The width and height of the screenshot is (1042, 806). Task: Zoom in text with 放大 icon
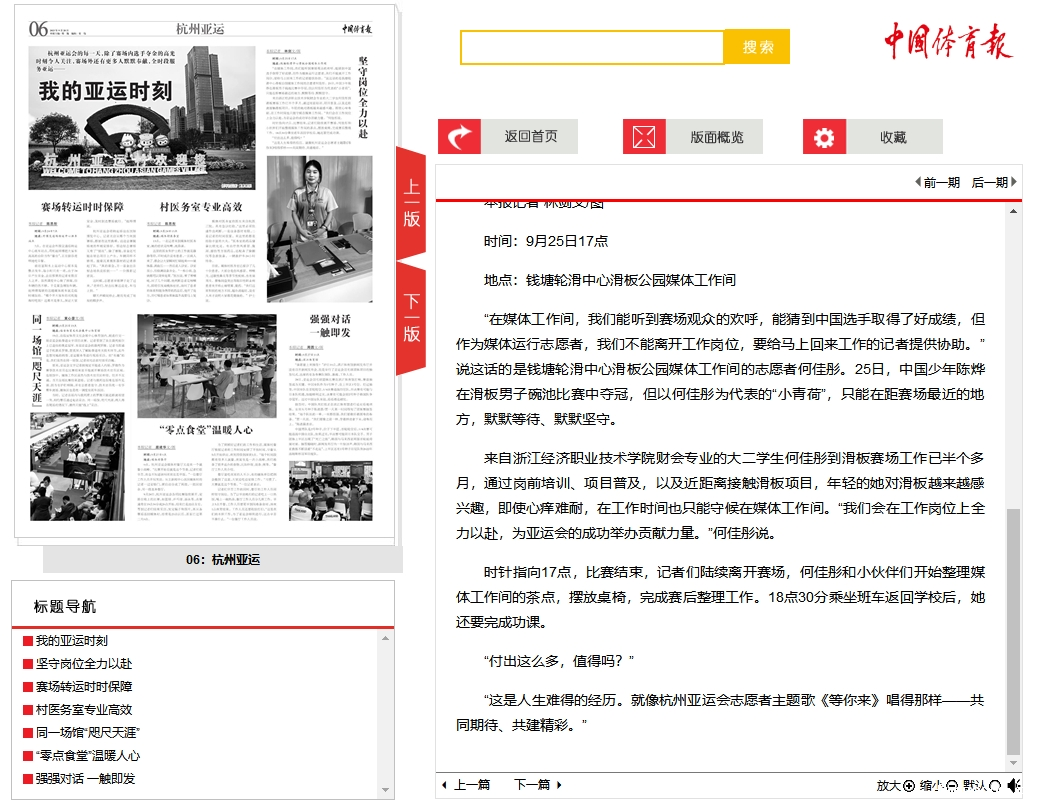[x=909, y=786]
